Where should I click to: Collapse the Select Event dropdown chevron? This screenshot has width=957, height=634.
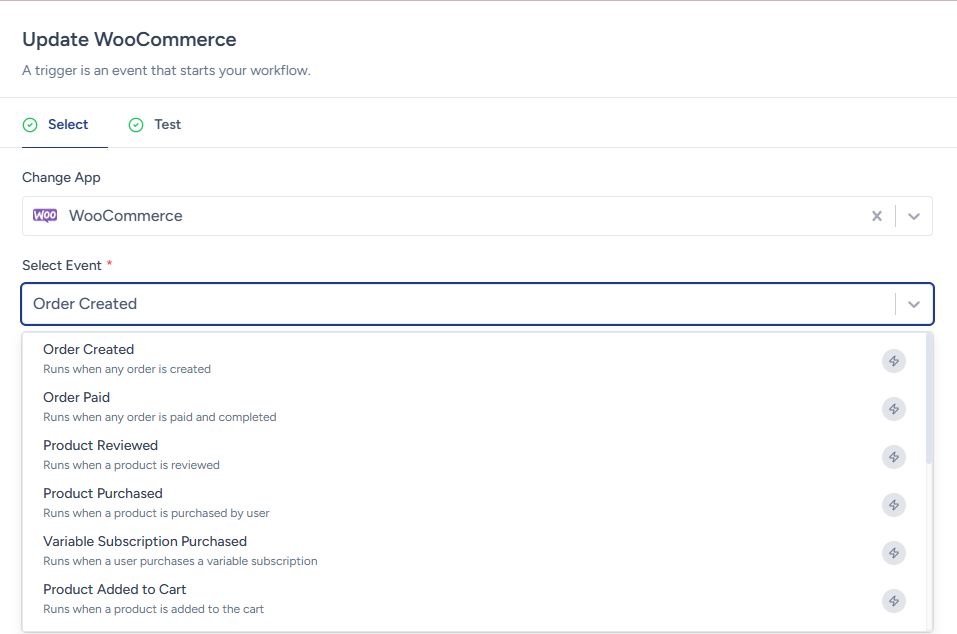click(913, 304)
